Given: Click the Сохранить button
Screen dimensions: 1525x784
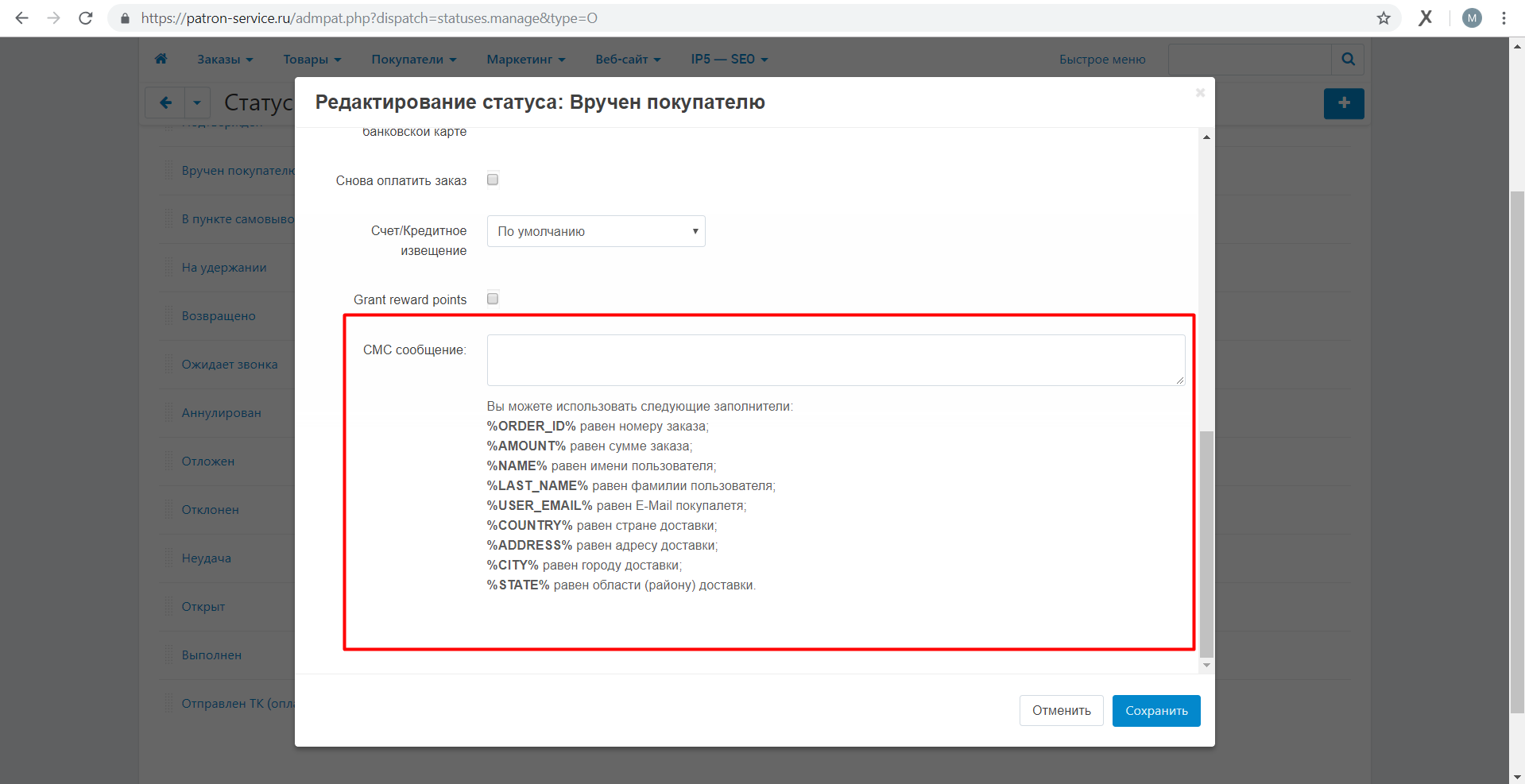Looking at the screenshot, I should 1156,711.
